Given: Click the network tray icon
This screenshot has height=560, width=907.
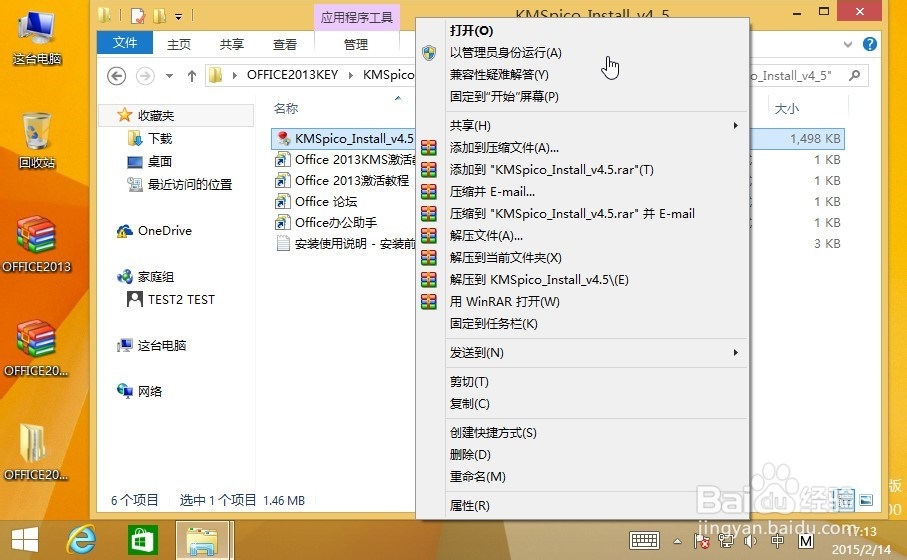Looking at the screenshot, I should (x=726, y=541).
